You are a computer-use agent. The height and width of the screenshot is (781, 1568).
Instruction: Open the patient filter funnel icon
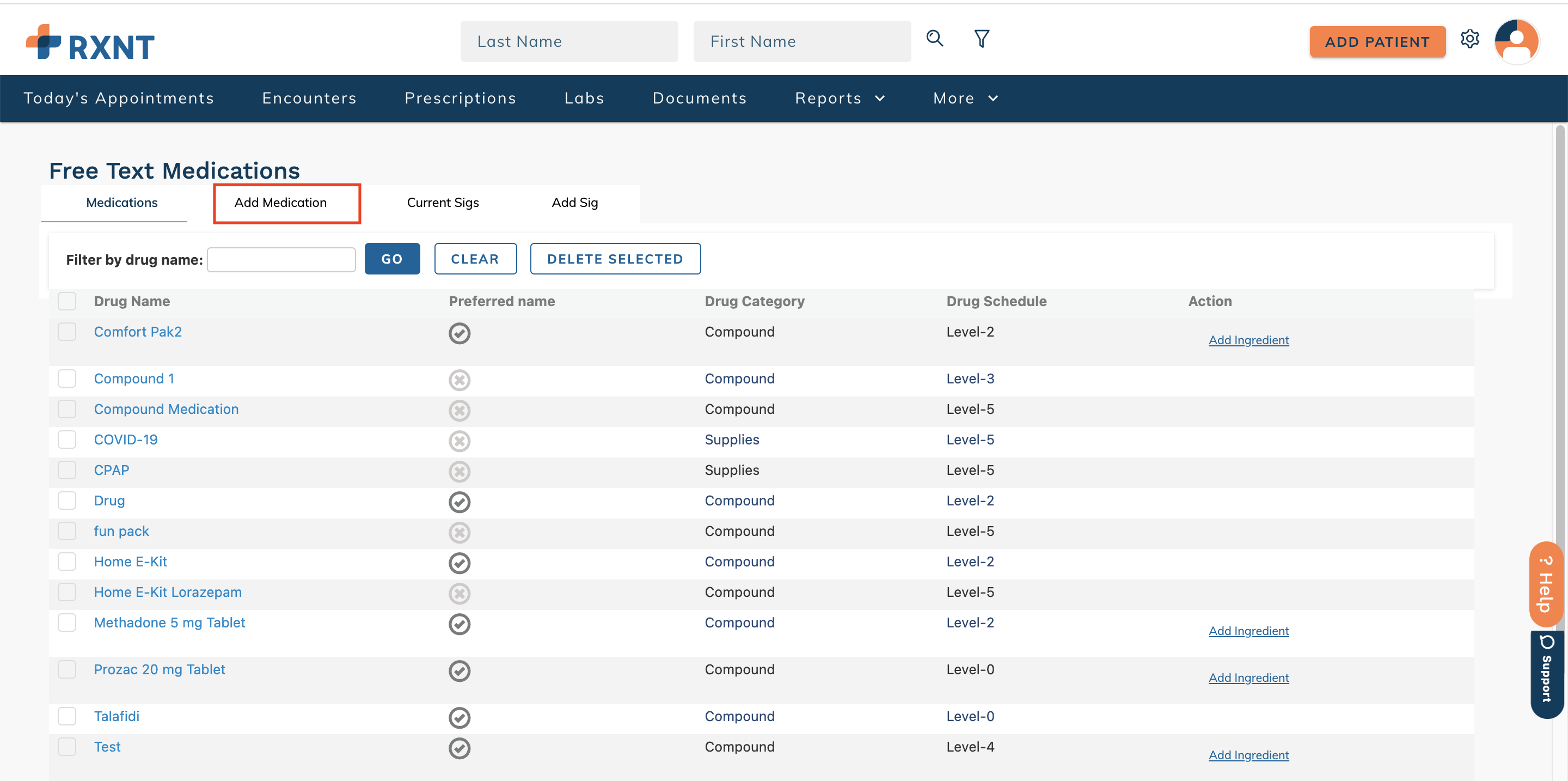click(x=981, y=39)
